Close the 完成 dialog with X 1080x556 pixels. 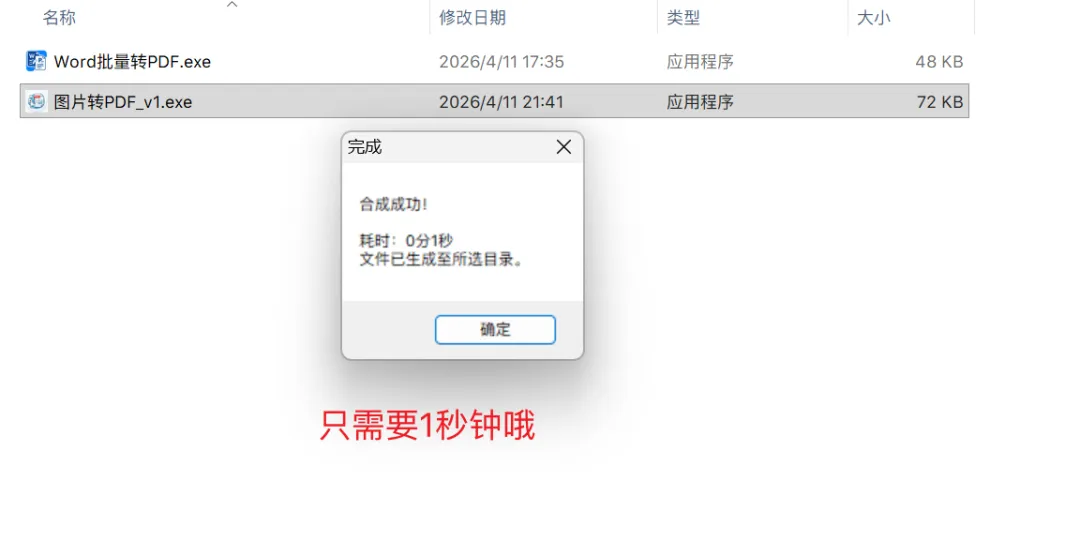pos(563,147)
